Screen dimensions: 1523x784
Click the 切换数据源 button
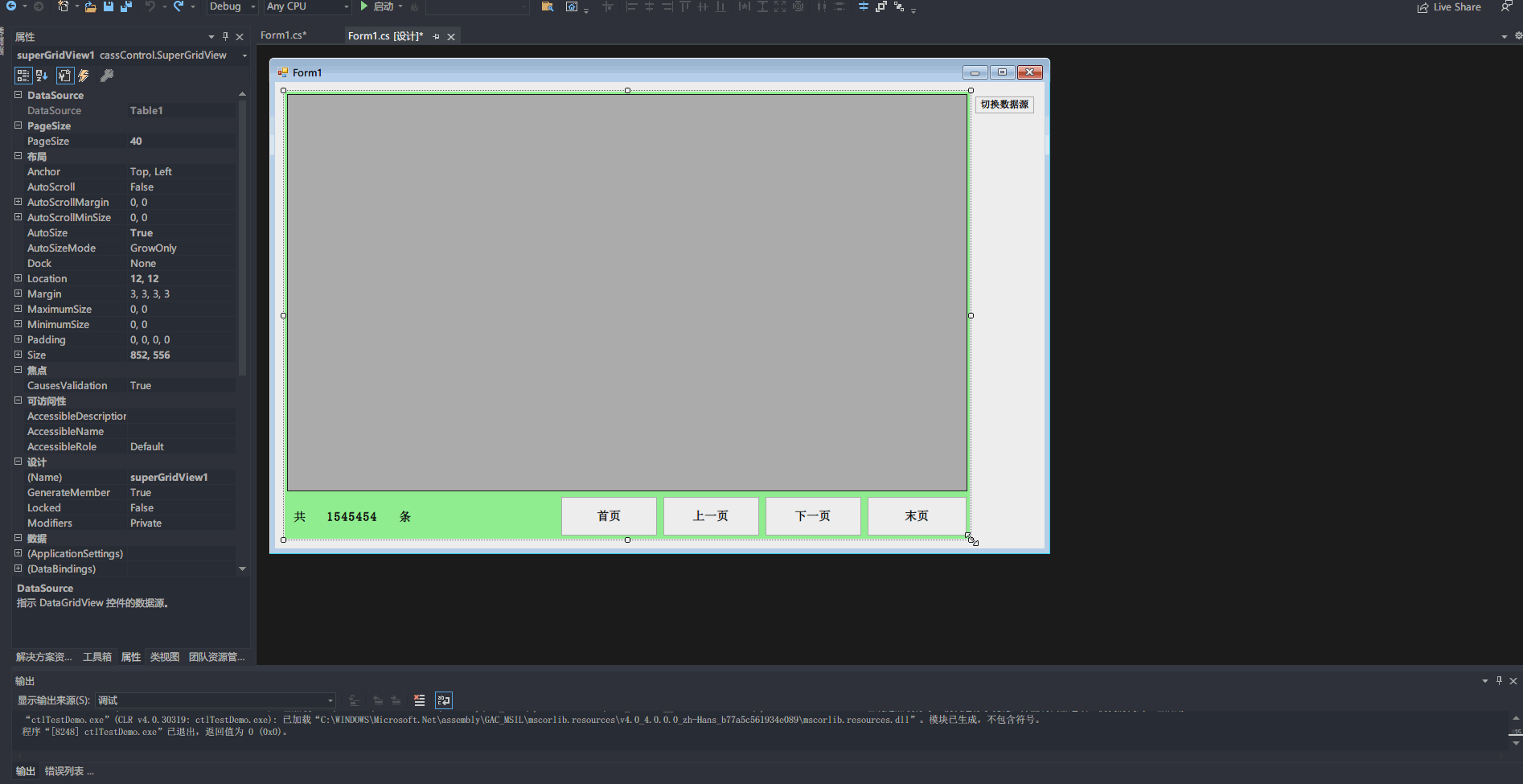pyautogui.click(x=1004, y=105)
